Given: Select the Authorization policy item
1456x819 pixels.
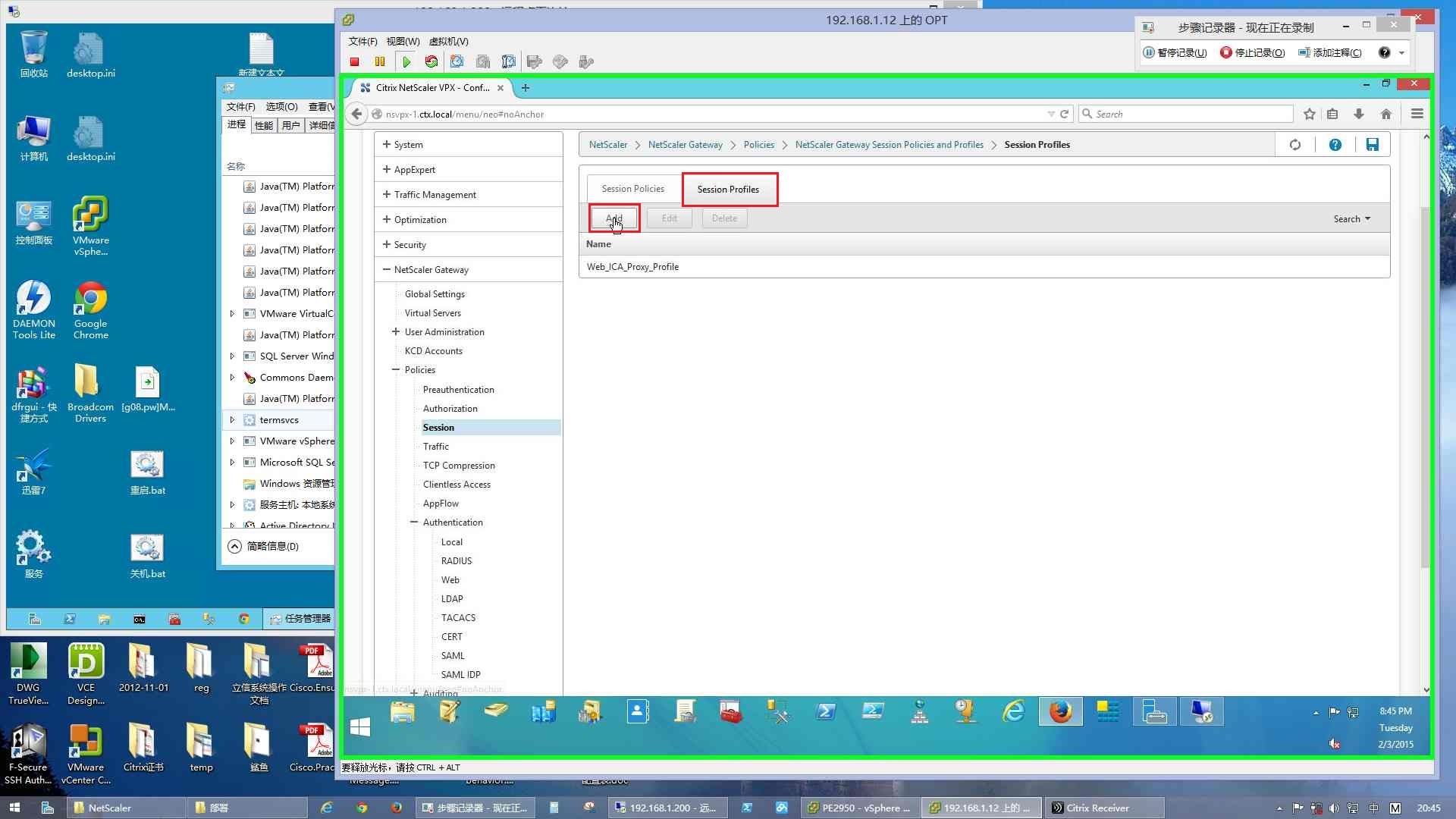Looking at the screenshot, I should coord(450,409).
